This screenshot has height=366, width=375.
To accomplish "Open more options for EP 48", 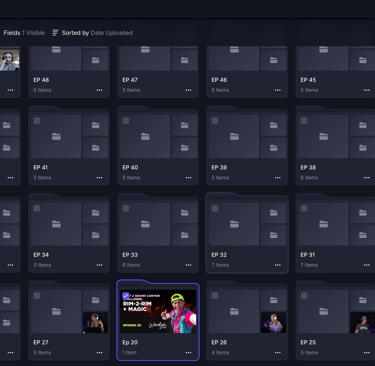I will (99, 90).
